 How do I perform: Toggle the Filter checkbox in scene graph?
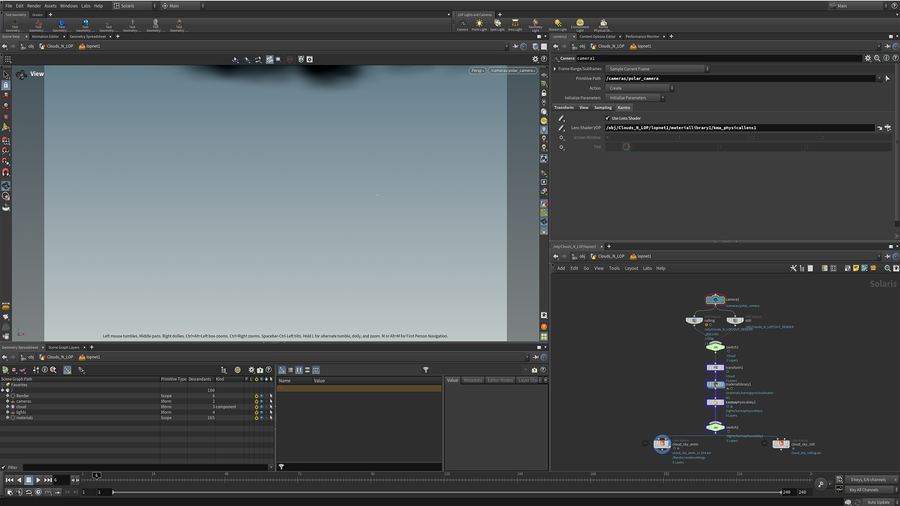[x=3, y=467]
